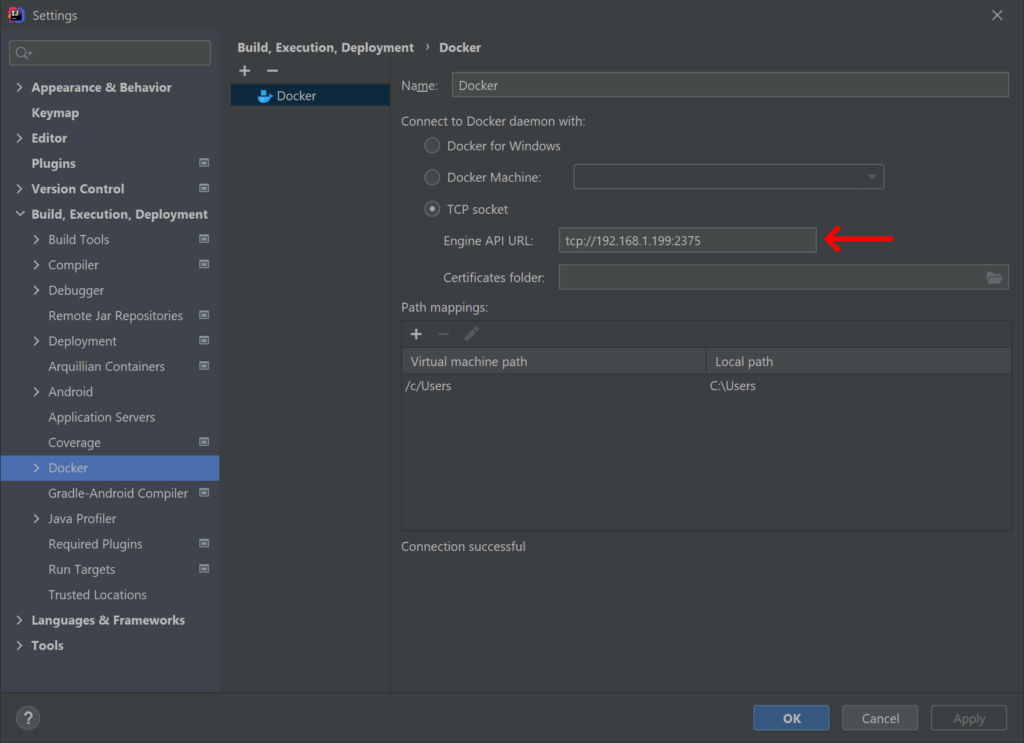This screenshot has width=1024, height=743.
Task: Expand the Android node
Action: 36,392
